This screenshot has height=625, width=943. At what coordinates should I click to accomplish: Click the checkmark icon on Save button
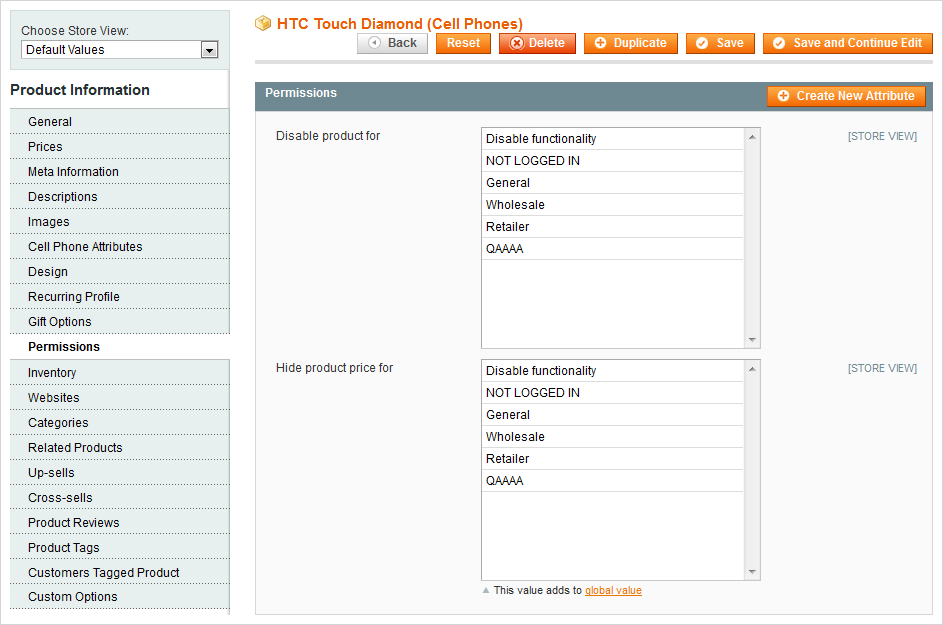[702, 43]
